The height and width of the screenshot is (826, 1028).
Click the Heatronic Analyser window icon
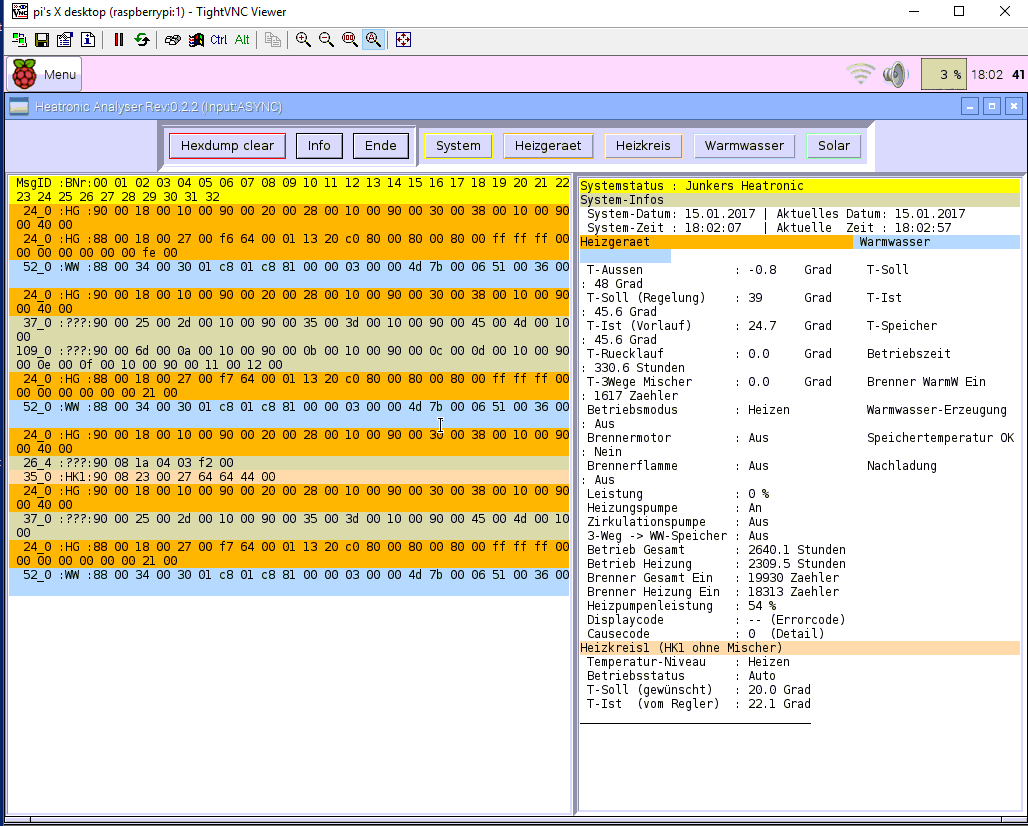pyautogui.click(x=19, y=107)
